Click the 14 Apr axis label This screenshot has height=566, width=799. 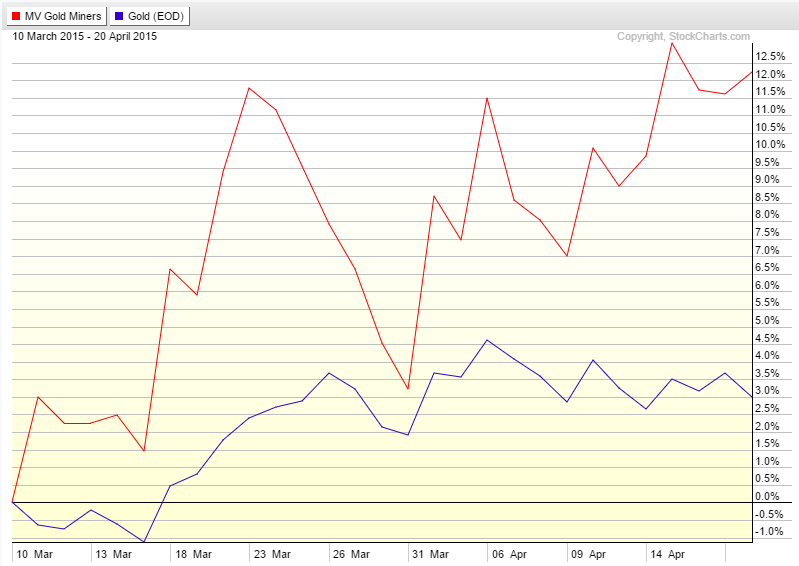(668, 554)
